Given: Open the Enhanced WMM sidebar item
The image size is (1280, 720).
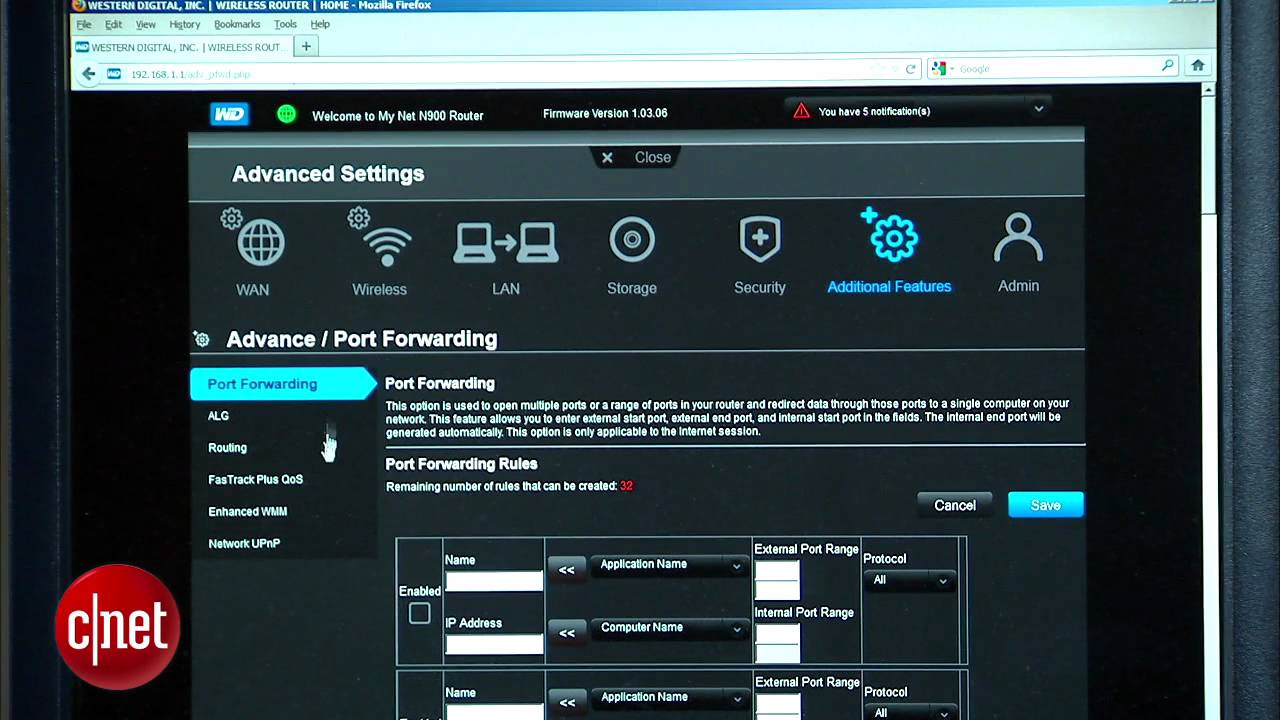Looking at the screenshot, I should pyautogui.click(x=247, y=512).
